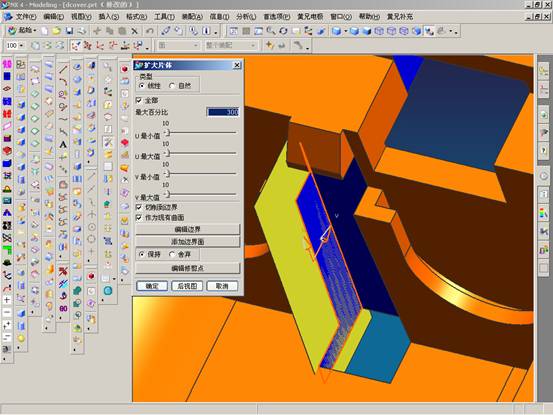This screenshot has height=415, width=553.
Task: Open the 插入(S) menu
Action: coord(109,17)
